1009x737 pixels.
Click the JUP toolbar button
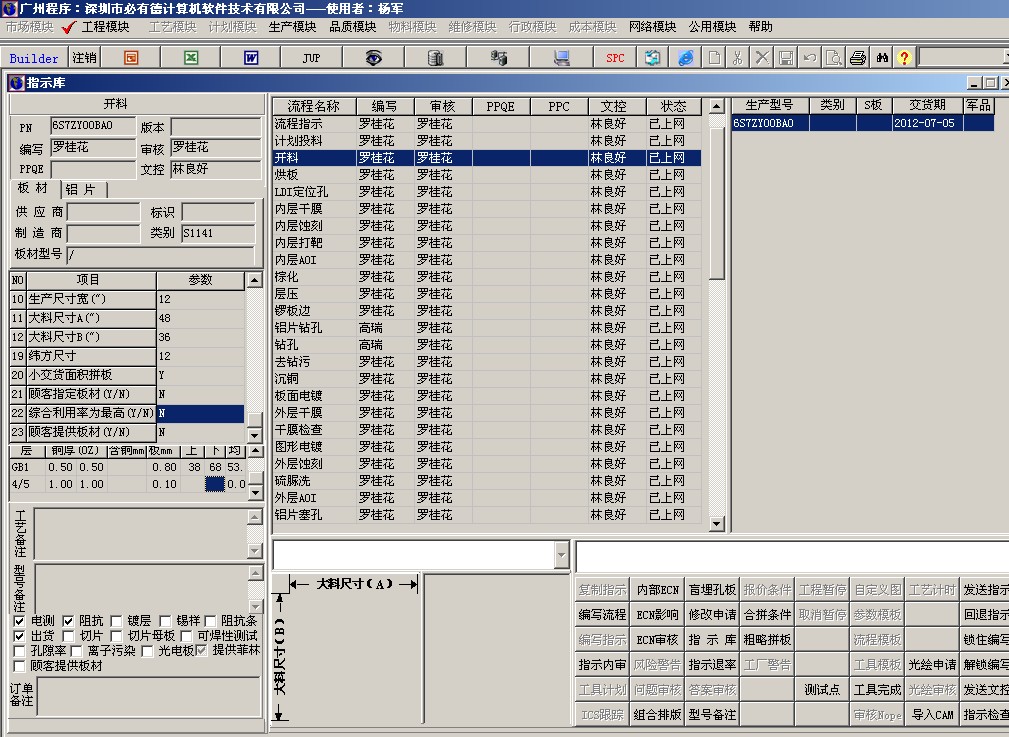coord(311,58)
